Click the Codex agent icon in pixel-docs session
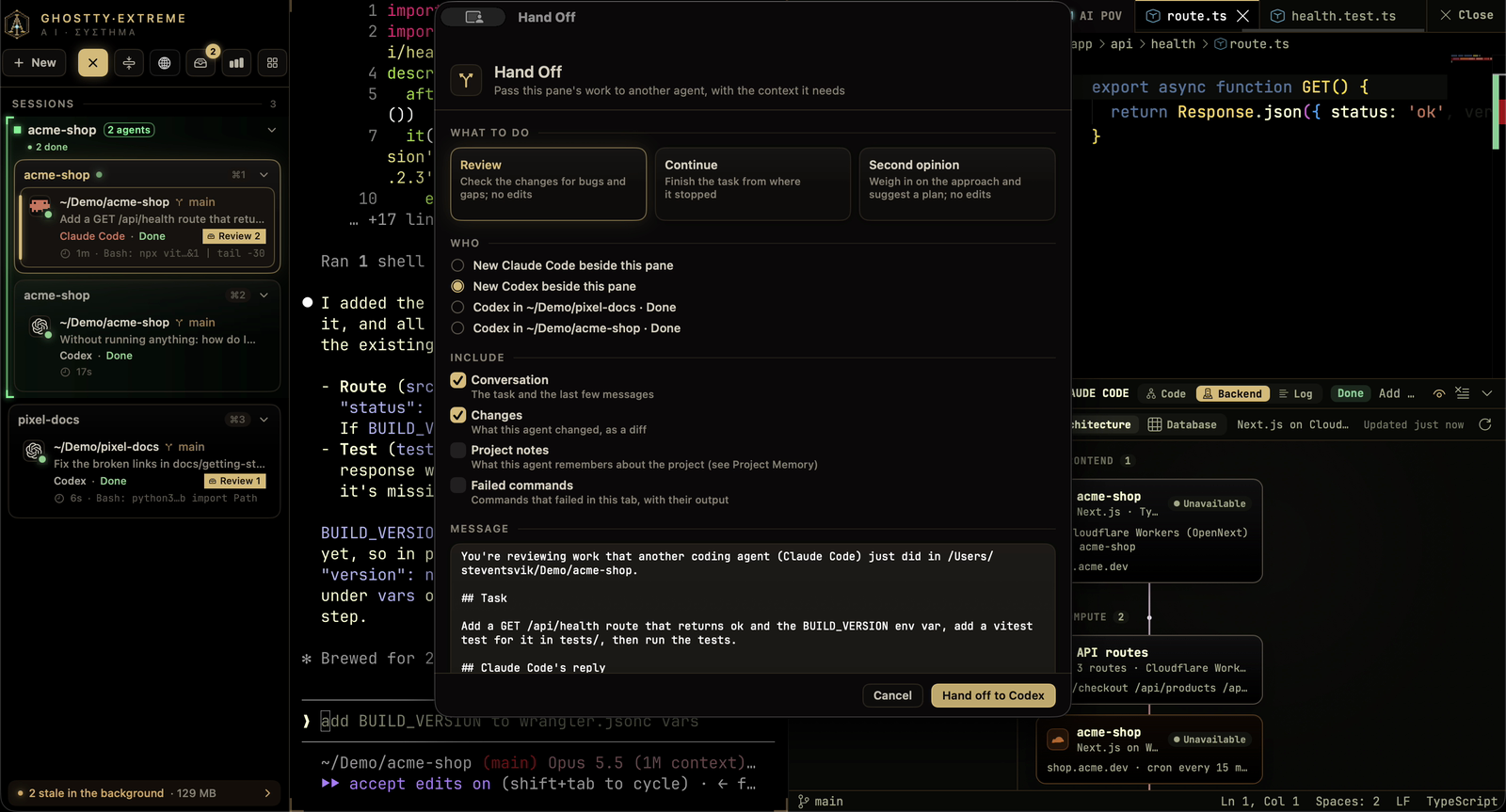1506x812 pixels. (35, 451)
